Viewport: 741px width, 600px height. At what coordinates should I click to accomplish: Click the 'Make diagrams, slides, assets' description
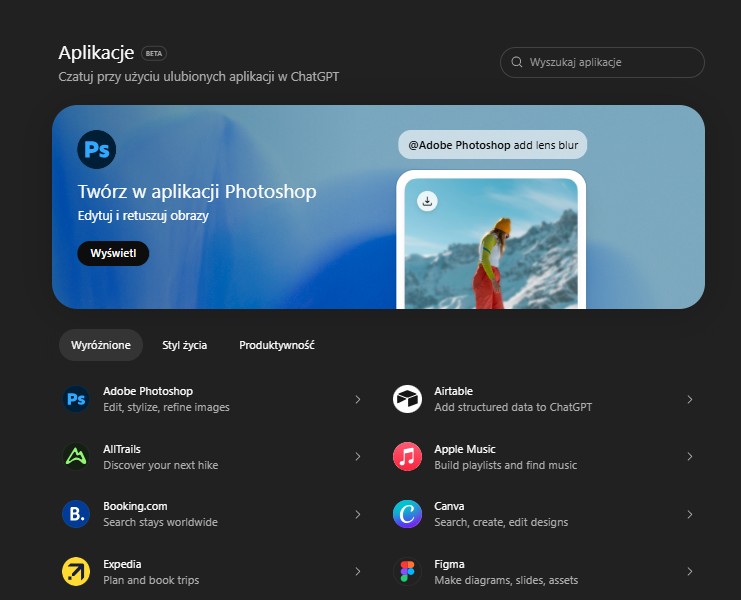coord(506,580)
